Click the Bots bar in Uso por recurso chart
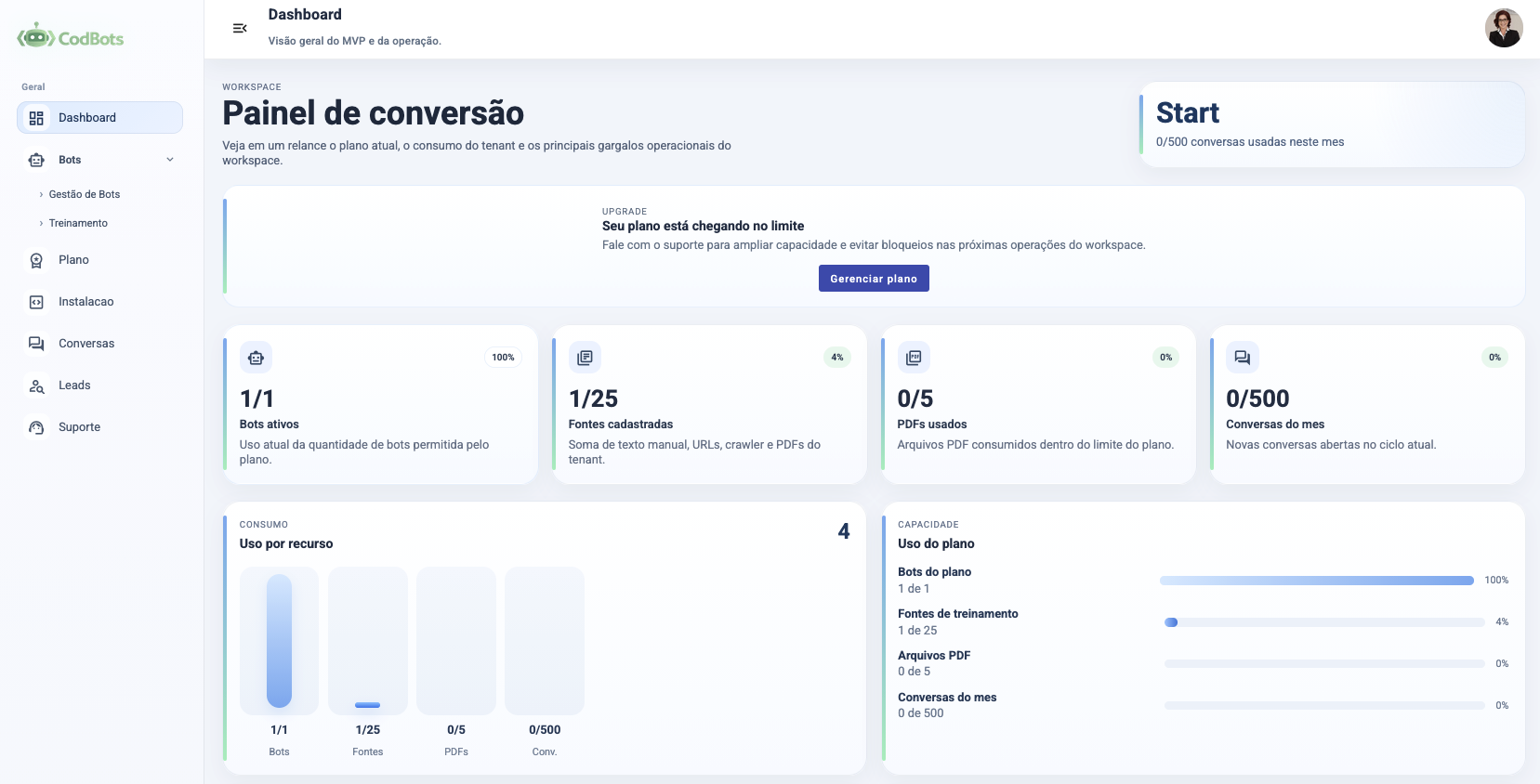This screenshot has width=1540, height=784. (x=279, y=641)
